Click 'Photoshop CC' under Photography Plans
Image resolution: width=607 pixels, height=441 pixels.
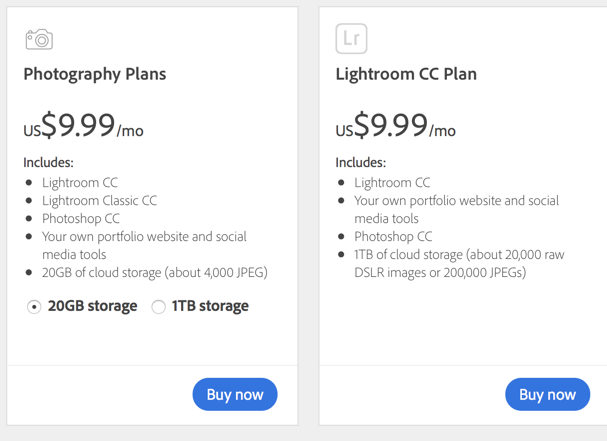click(81, 218)
